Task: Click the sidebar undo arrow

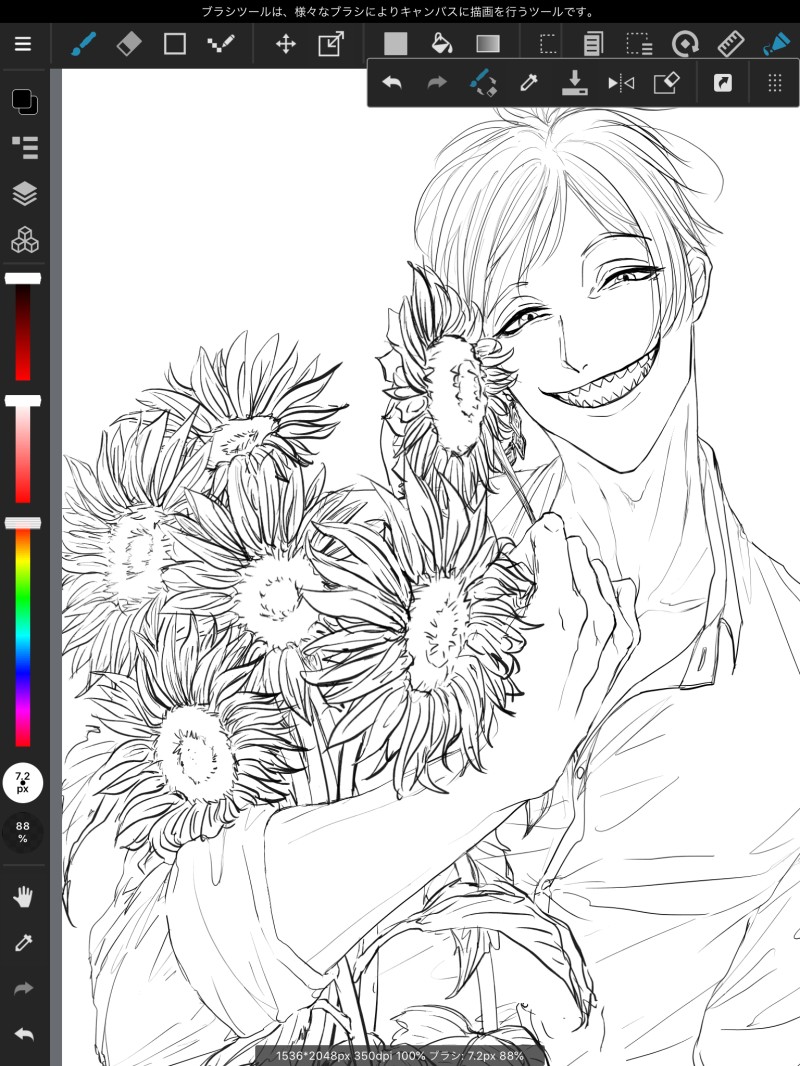Action: 24,1035
